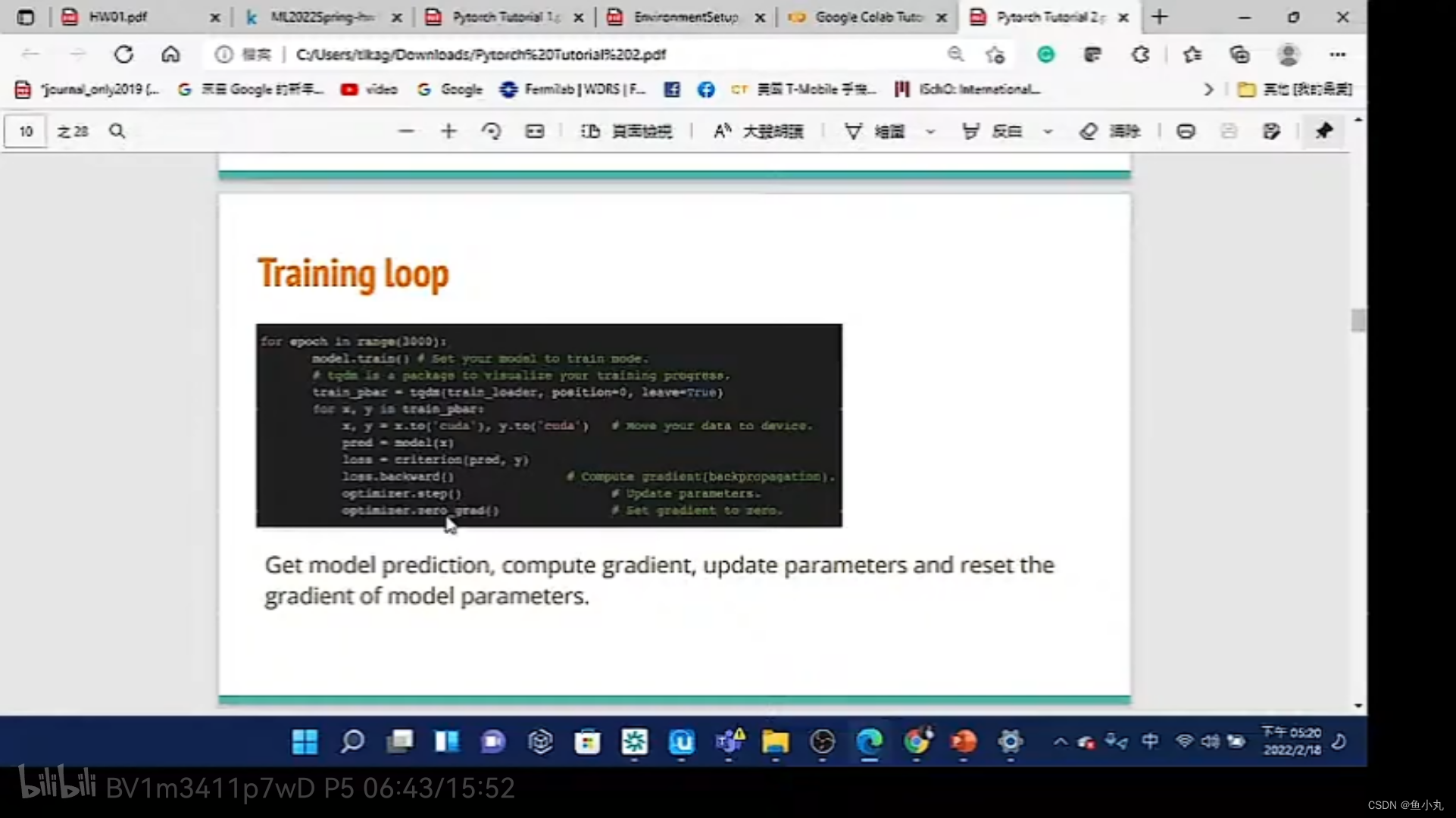
Task: Click the page number input field
Action: click(x=26, y=131)
